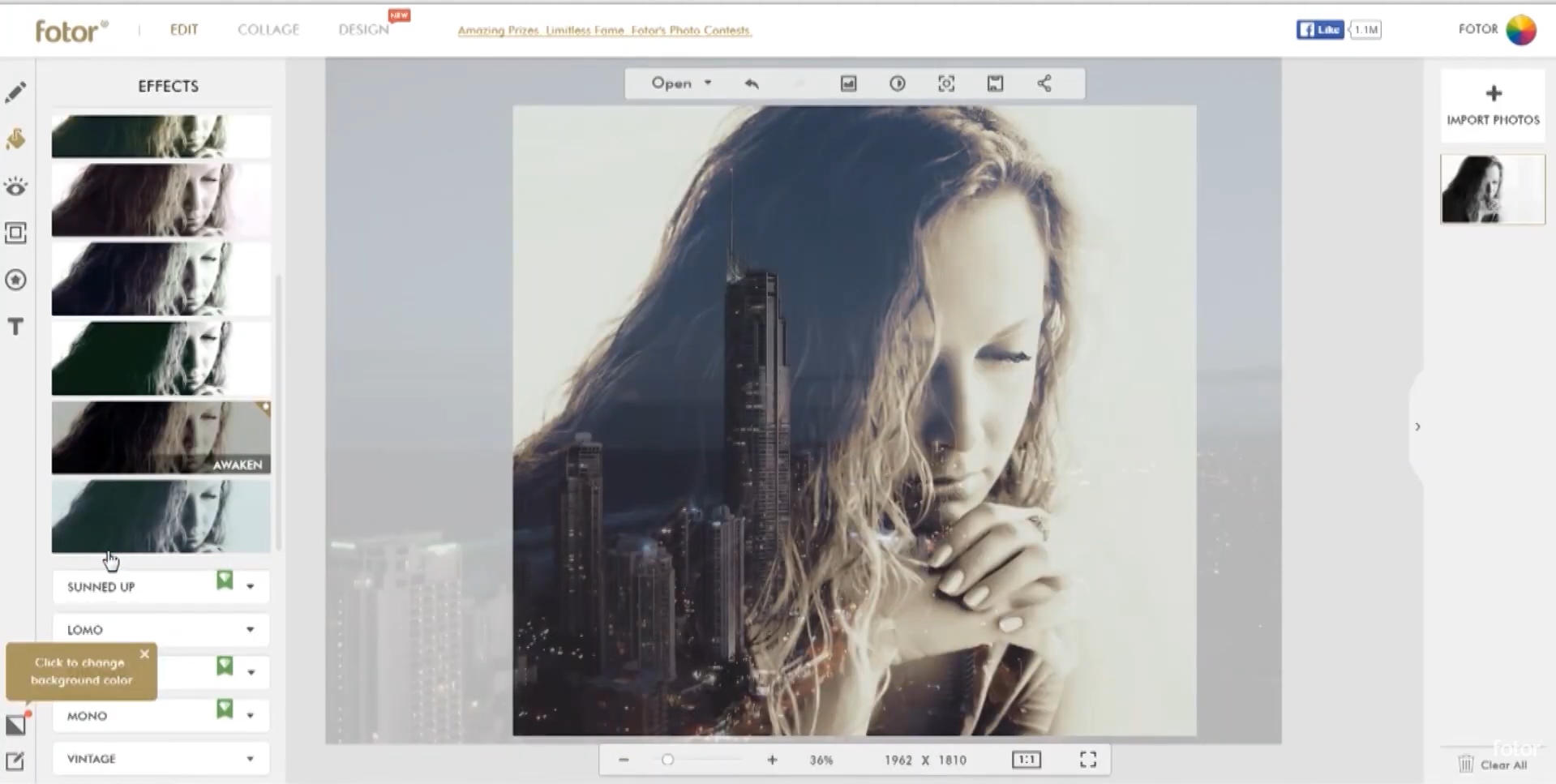Expand the Open file dropdown arrow
Screen dimensions: 1556x784
pos(707,84)
